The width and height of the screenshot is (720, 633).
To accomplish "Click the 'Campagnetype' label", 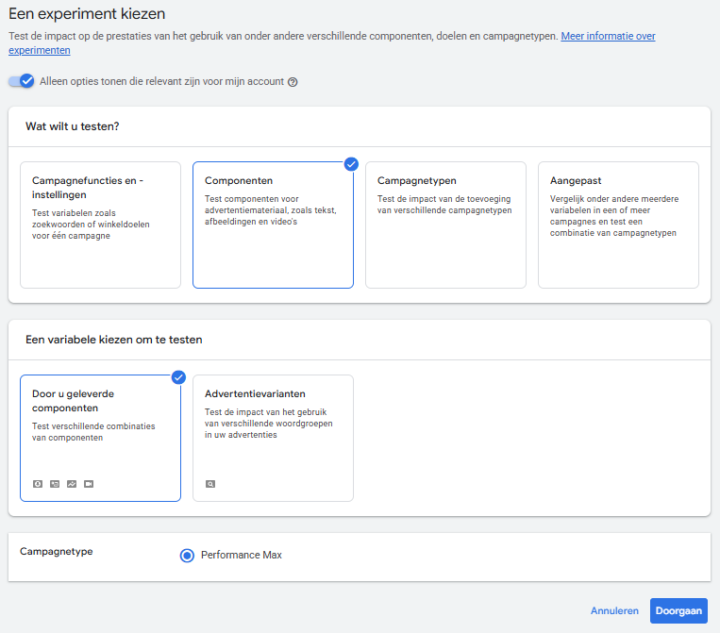I will (56, 552).
